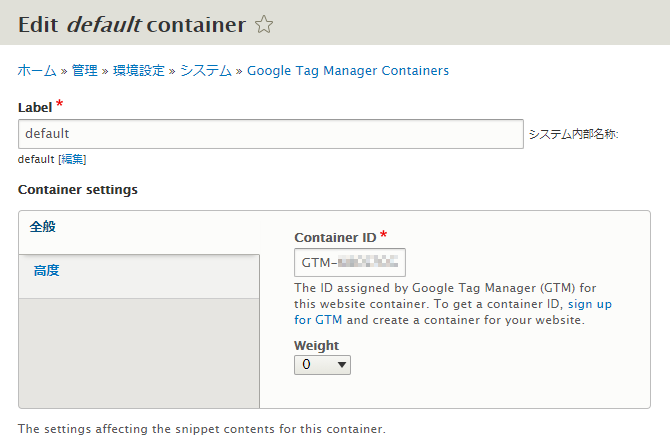Click the star shortcut icon beside title
The height and width of the screenshot is (448, 670).
tap(264, 24)
